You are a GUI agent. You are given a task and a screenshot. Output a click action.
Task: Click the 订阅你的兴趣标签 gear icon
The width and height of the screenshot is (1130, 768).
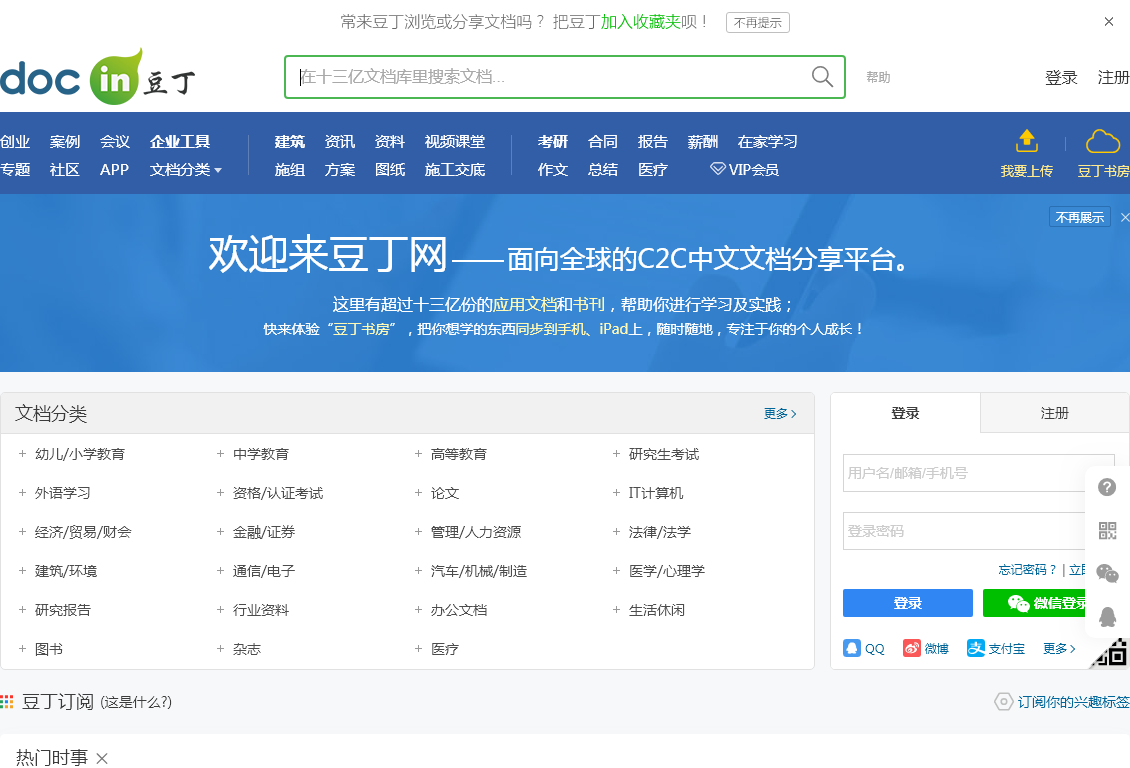pyautogui.click(x=1003, y=702)
